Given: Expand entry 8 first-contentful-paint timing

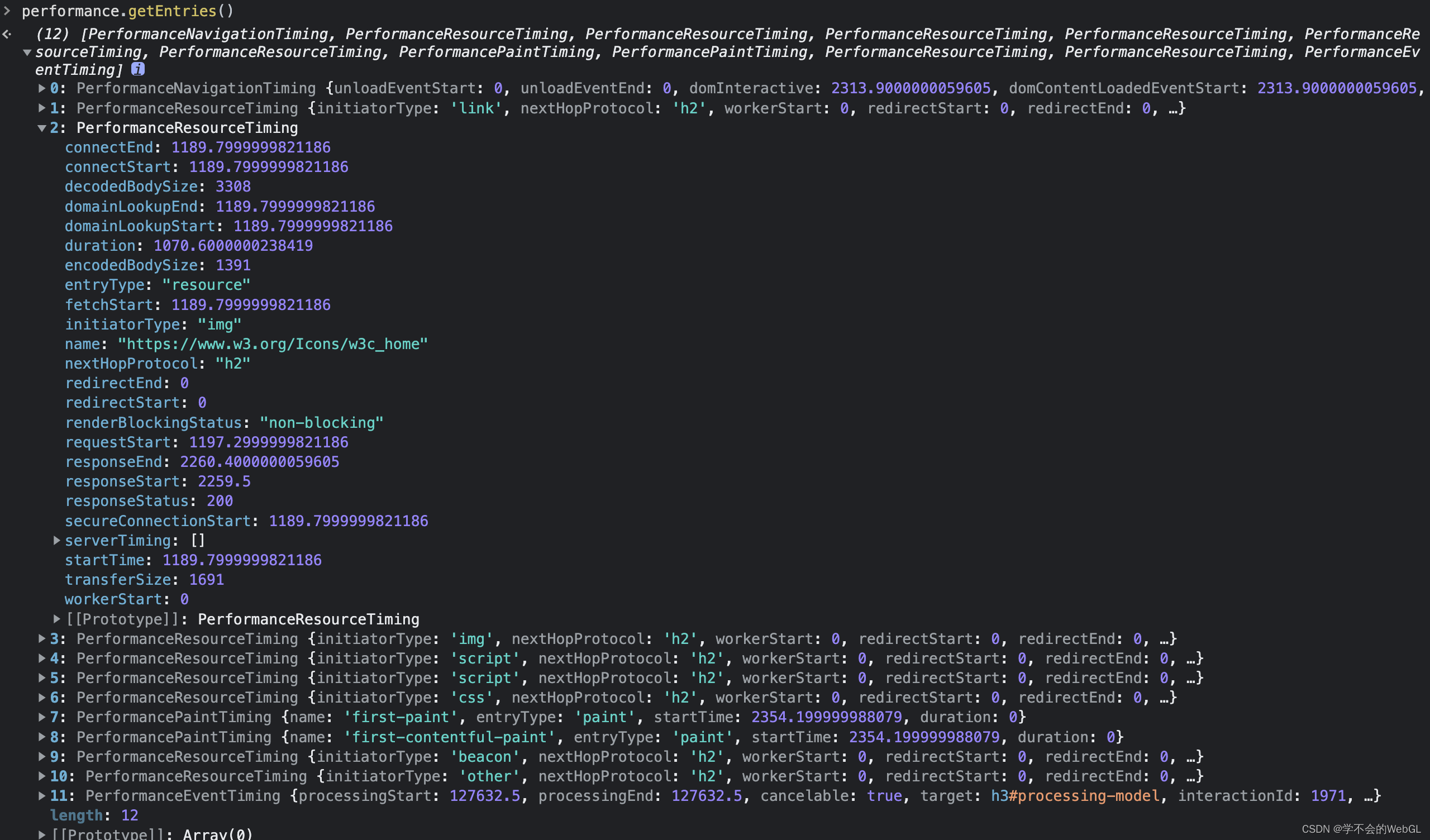Looking at the screenshot, I should (x=42, y=737).
